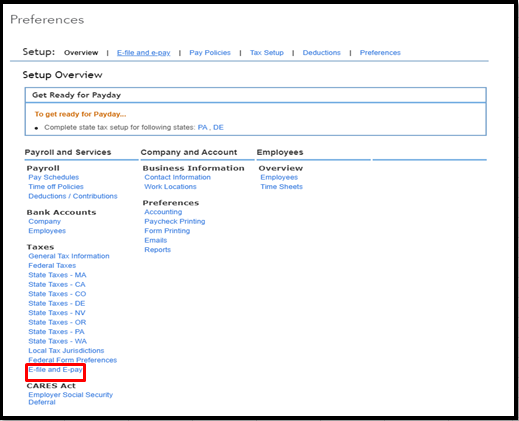Open State Taxes - WA

(x=58, y=341)
